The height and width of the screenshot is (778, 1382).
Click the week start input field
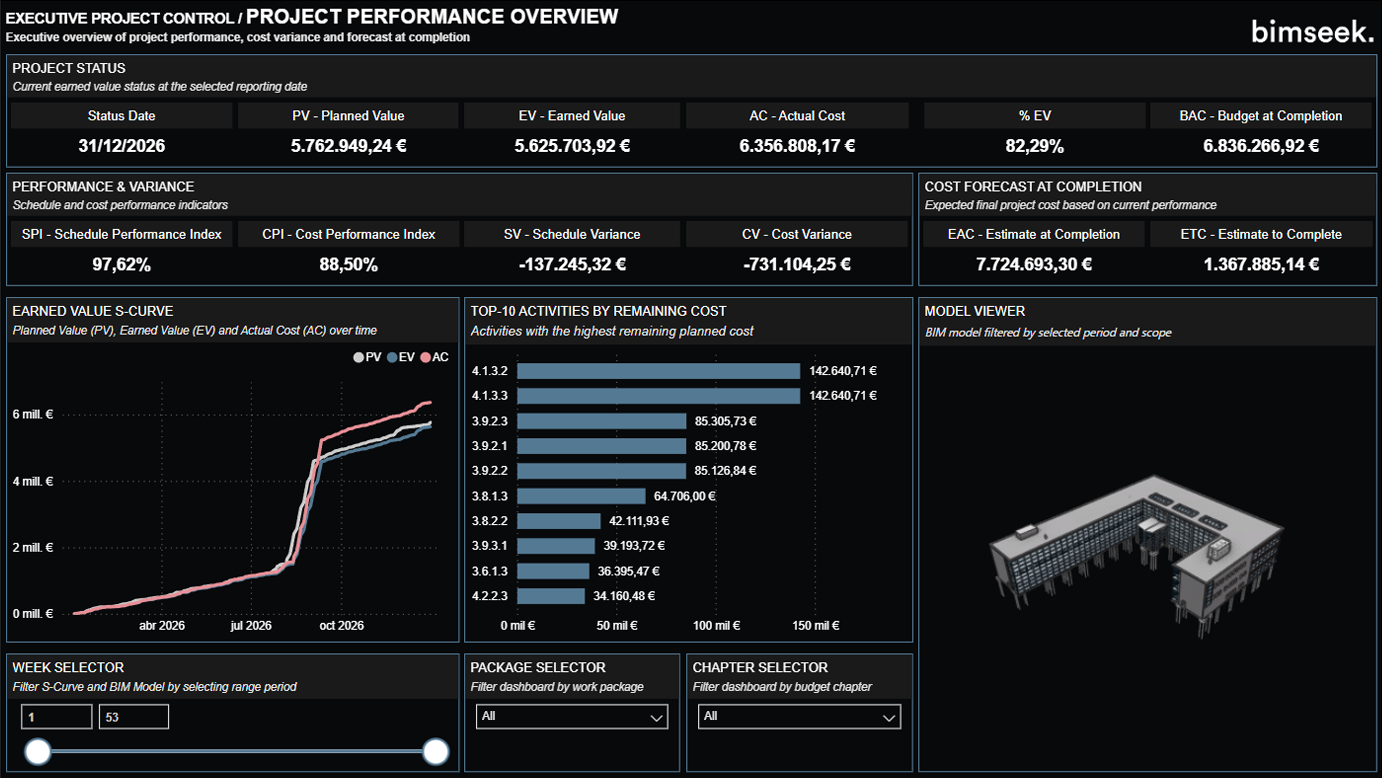coord(56,717)
